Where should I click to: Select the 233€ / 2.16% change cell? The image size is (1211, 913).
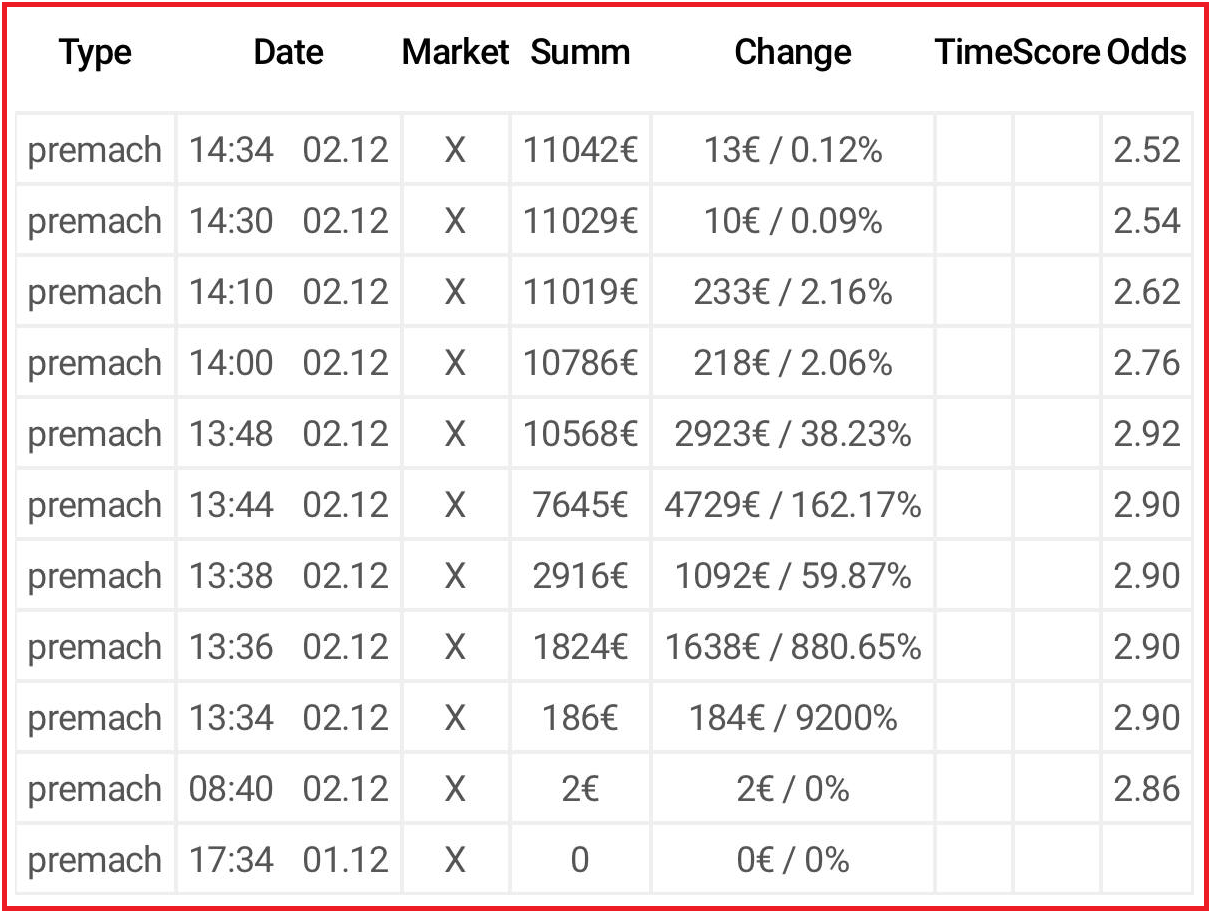click(x=792, y=292)
